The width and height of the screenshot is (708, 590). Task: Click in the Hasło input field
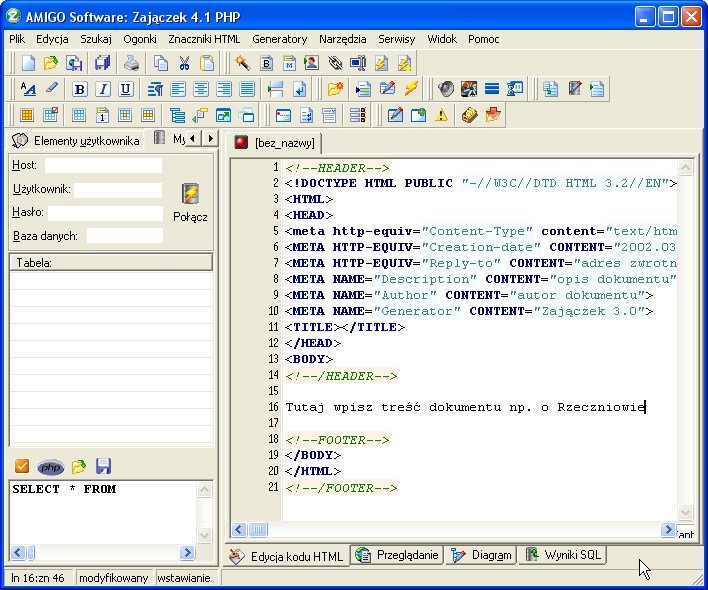point(105,214)
